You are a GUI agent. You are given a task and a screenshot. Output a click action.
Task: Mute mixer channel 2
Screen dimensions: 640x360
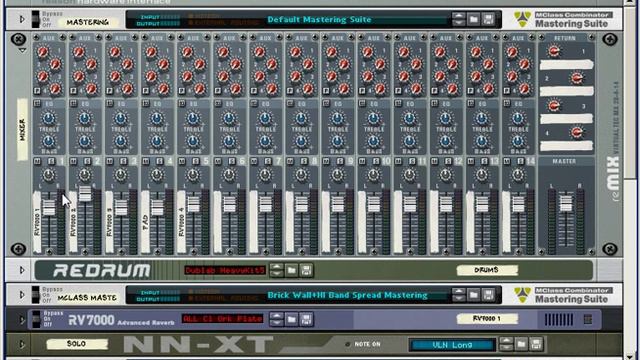click(73, 162)
